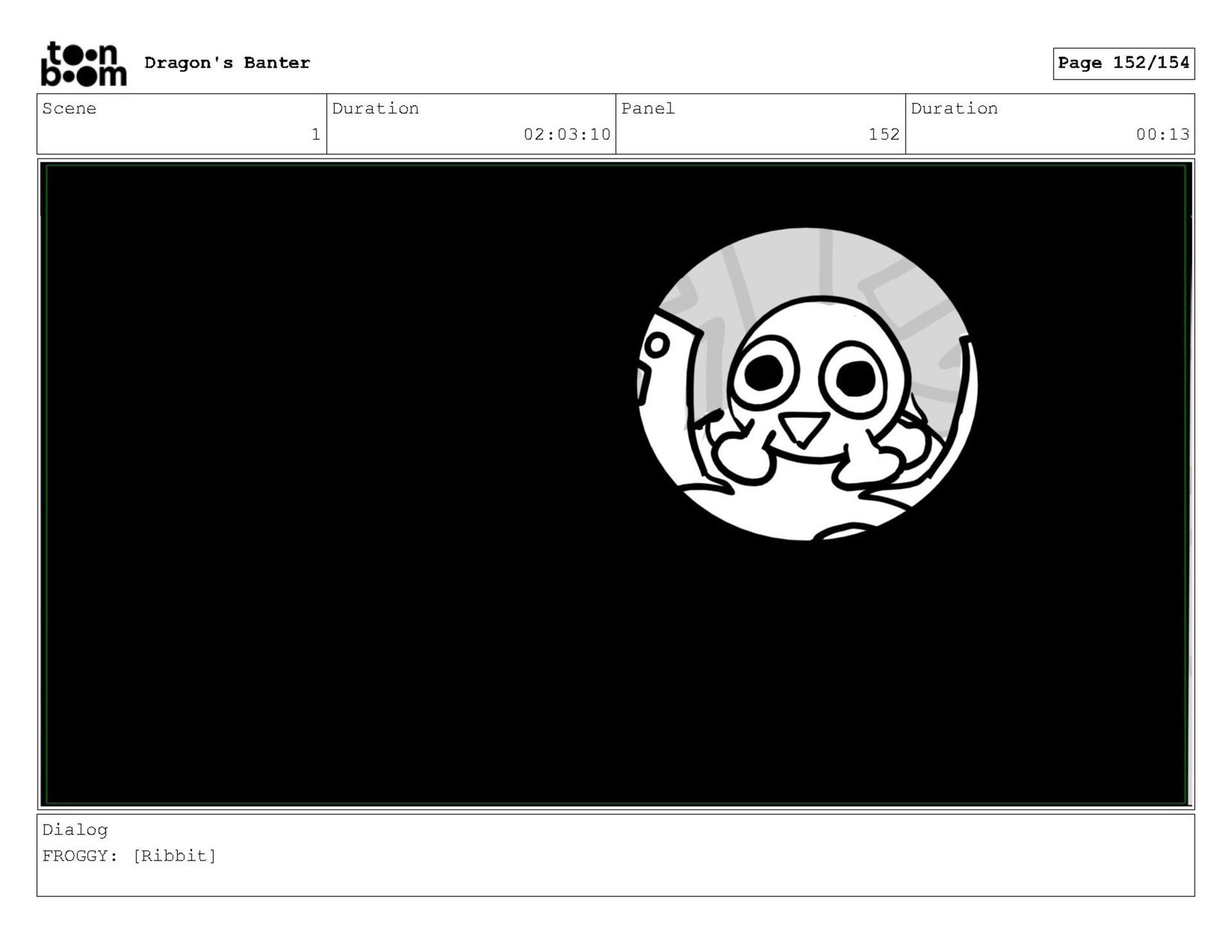1232x952 pixels.
Task: Click the Toon Boom logo
Action: point(83,63)
